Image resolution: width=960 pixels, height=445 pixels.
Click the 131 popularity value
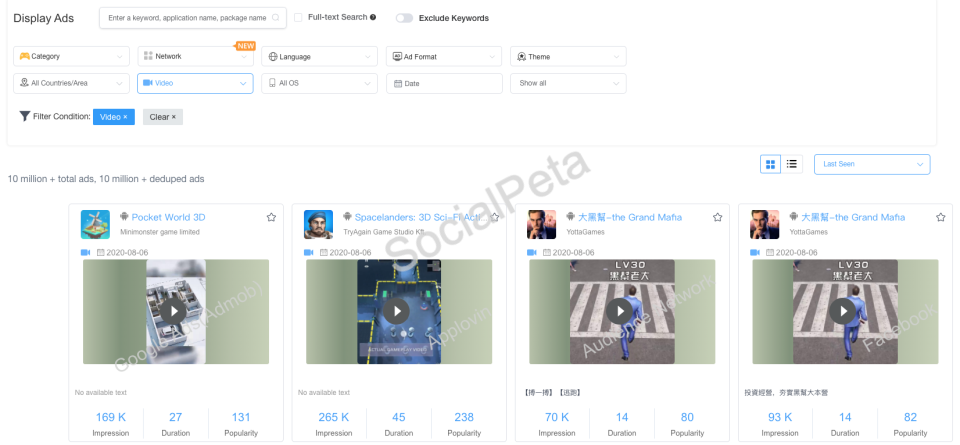click(241, 417)
